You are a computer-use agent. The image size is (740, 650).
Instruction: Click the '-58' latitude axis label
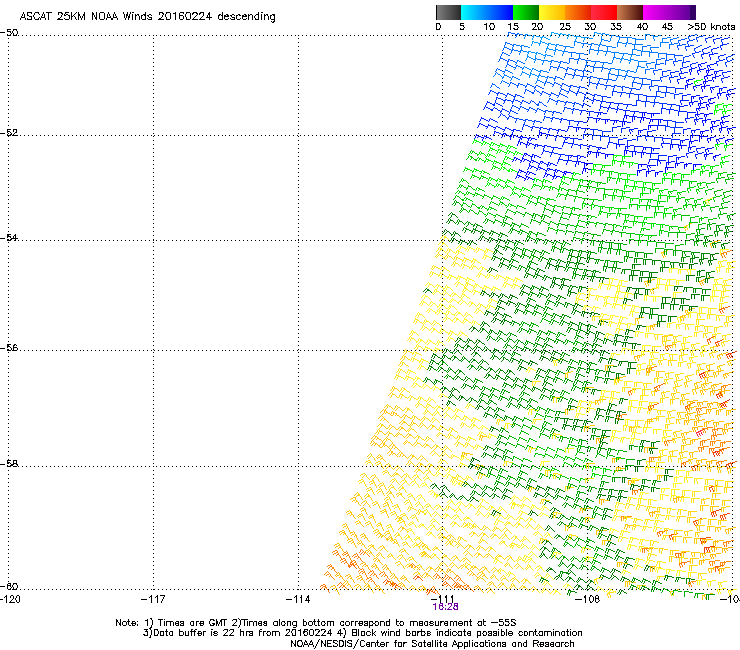pyautogui.click(x=9, y=464)
